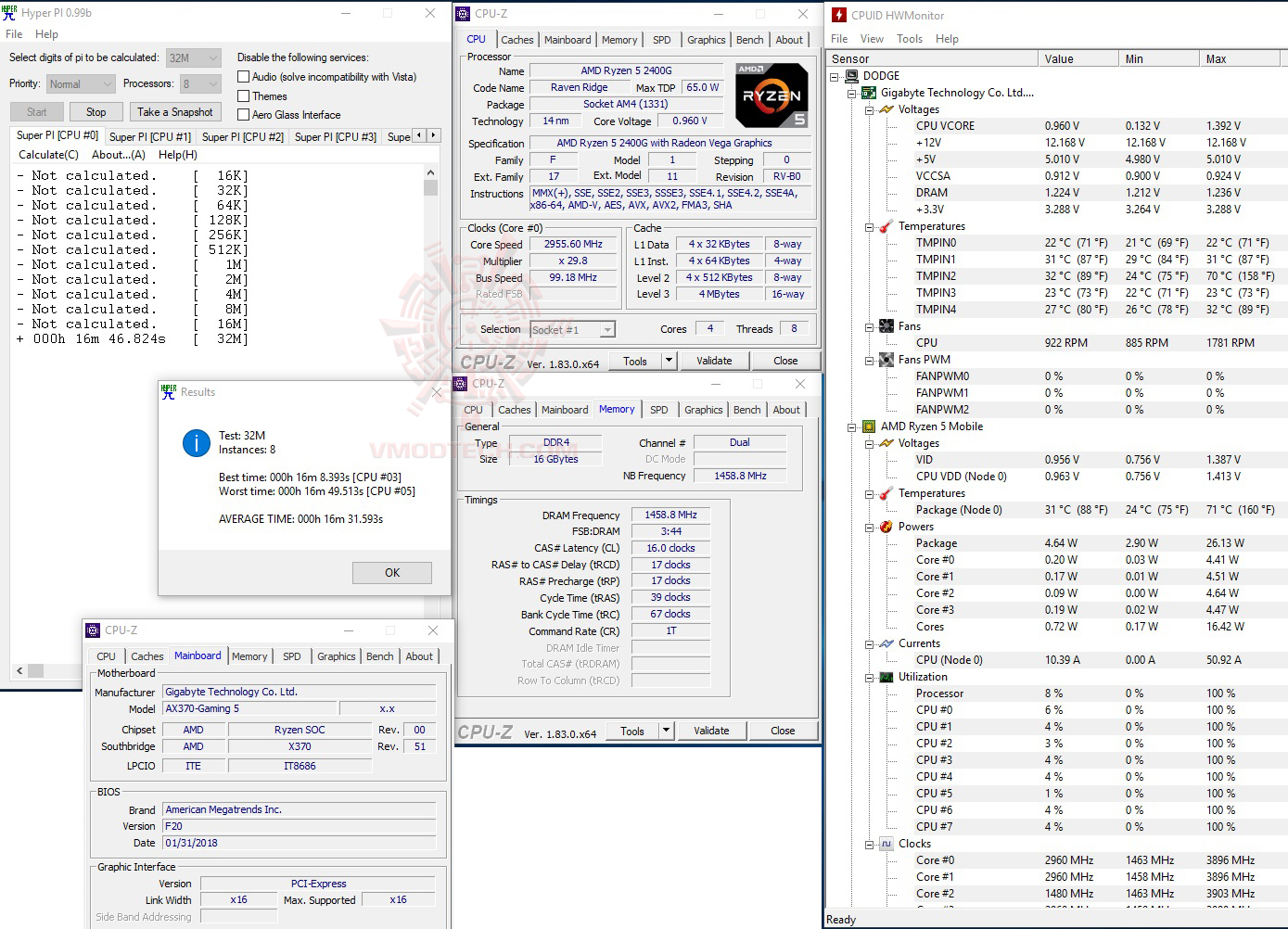Select the Super PI [CPU #2] tab
Screen dimensions: 1288x929
243,136
